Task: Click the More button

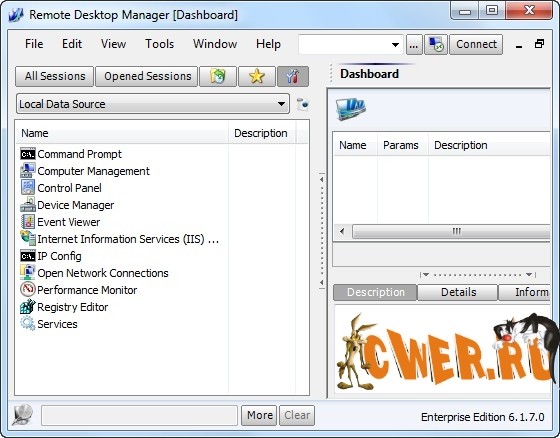Action: (x=259, y=415)
